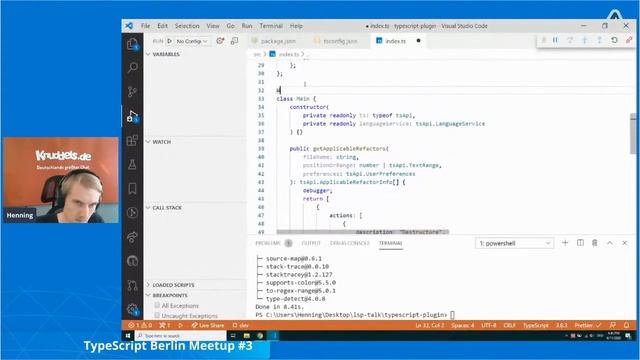Change line endings via CRLF status item
The image size is (640, 360).
coord(509,325)
